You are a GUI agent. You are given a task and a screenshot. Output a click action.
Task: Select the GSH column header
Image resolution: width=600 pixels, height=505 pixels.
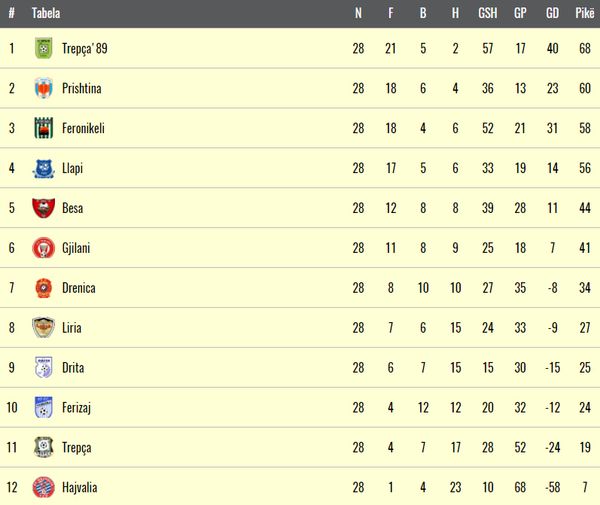tap(488, 13)
